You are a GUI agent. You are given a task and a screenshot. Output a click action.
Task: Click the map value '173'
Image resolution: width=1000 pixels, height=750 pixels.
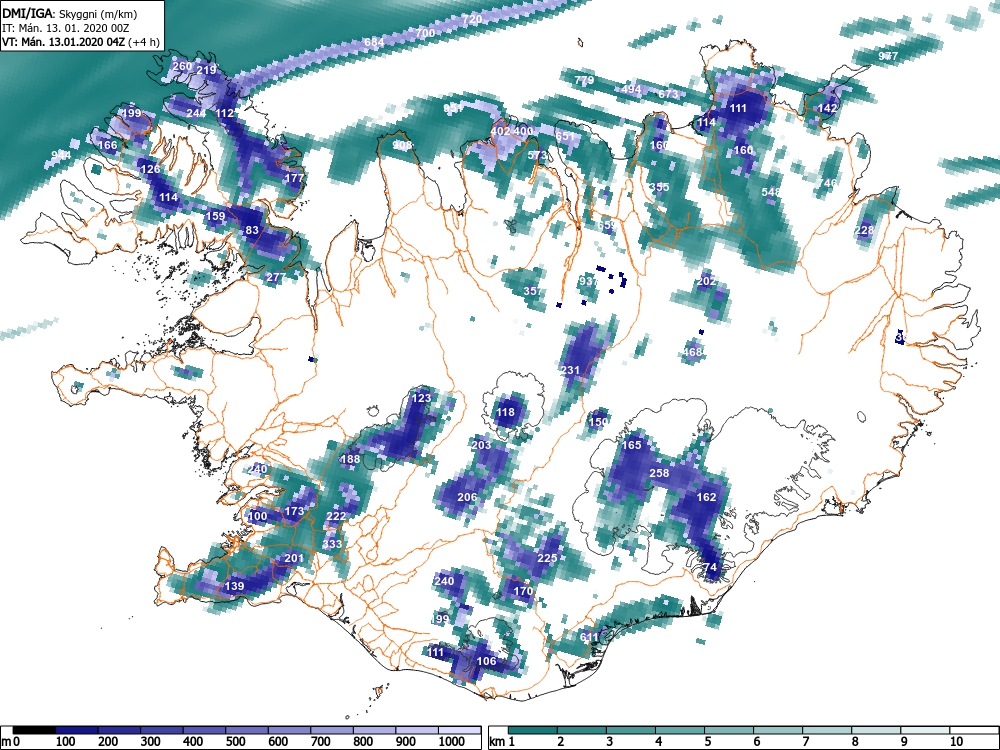point(294,511)
